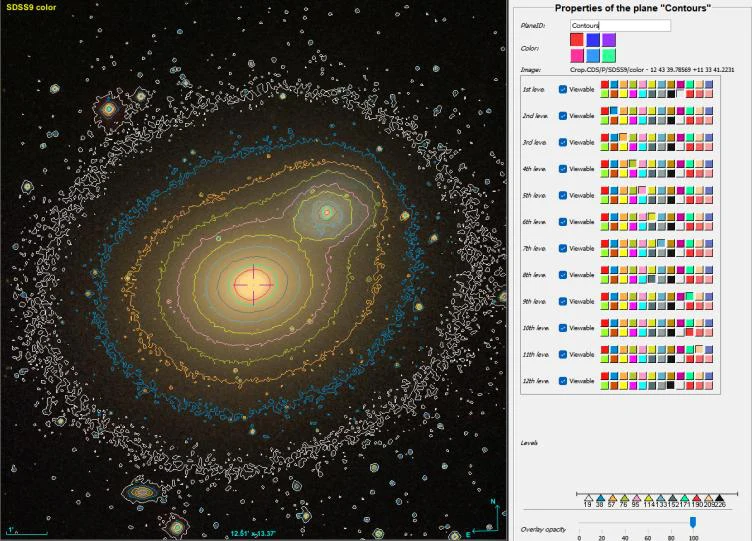Screen dimensions: 752x541
Task: Choose the pink plane Color swatch
Action: (577, 56)
